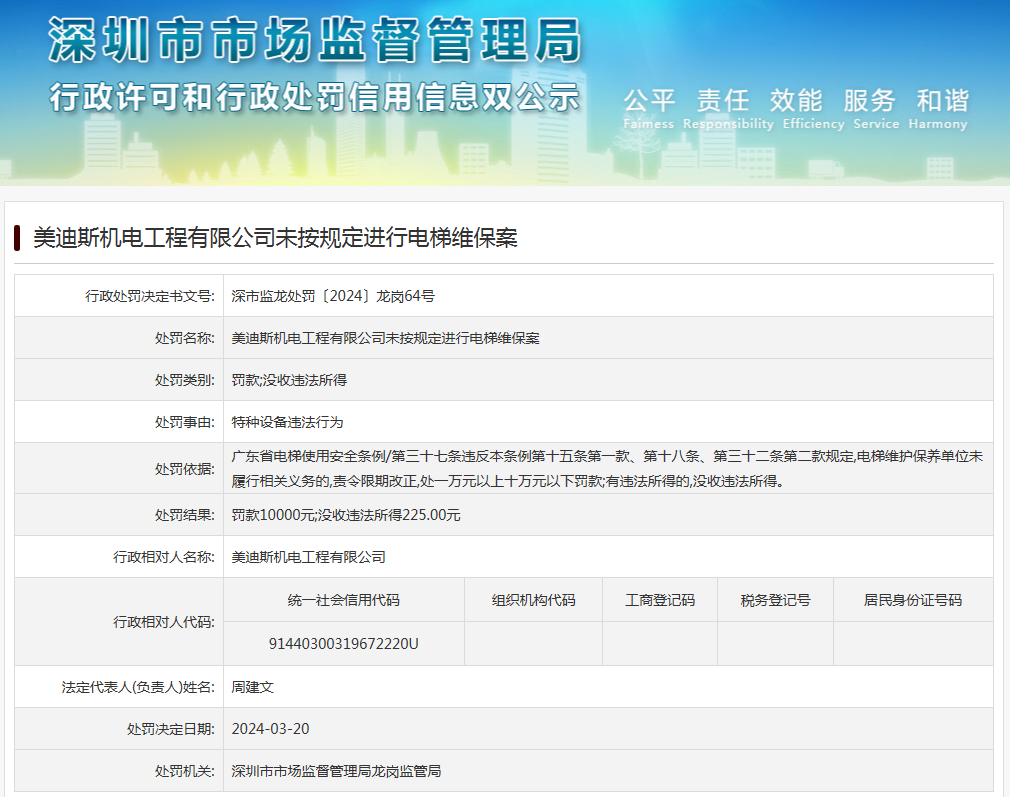Select the value 特种设备违法行为

287,422
